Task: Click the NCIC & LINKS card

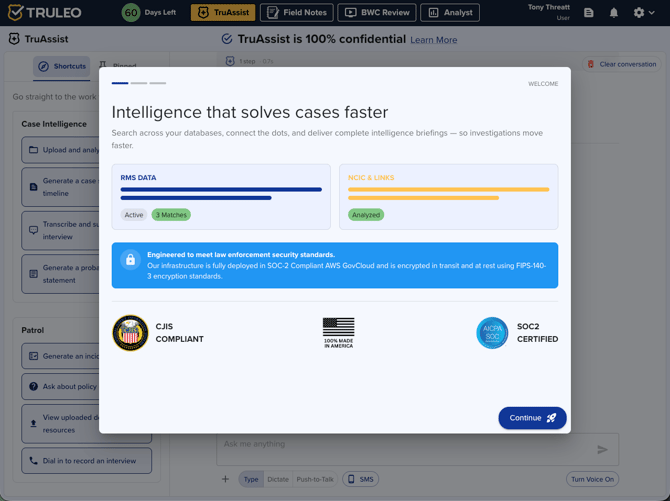Action: [448, 197]
